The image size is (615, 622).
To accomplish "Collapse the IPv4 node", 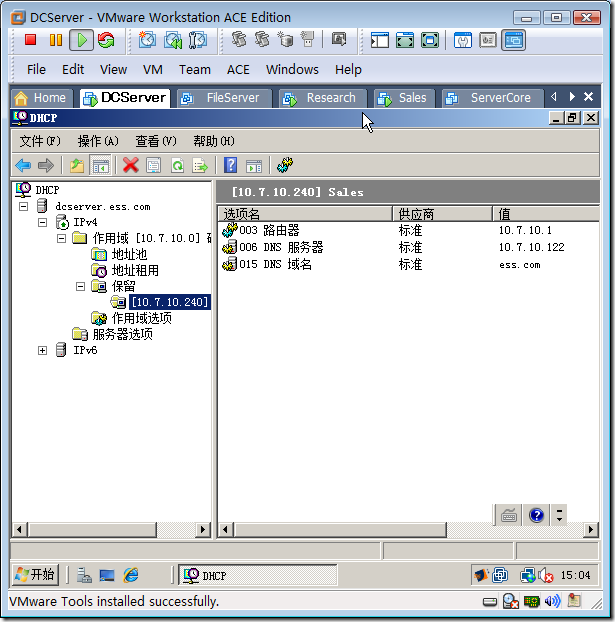I will coord(42,222).
